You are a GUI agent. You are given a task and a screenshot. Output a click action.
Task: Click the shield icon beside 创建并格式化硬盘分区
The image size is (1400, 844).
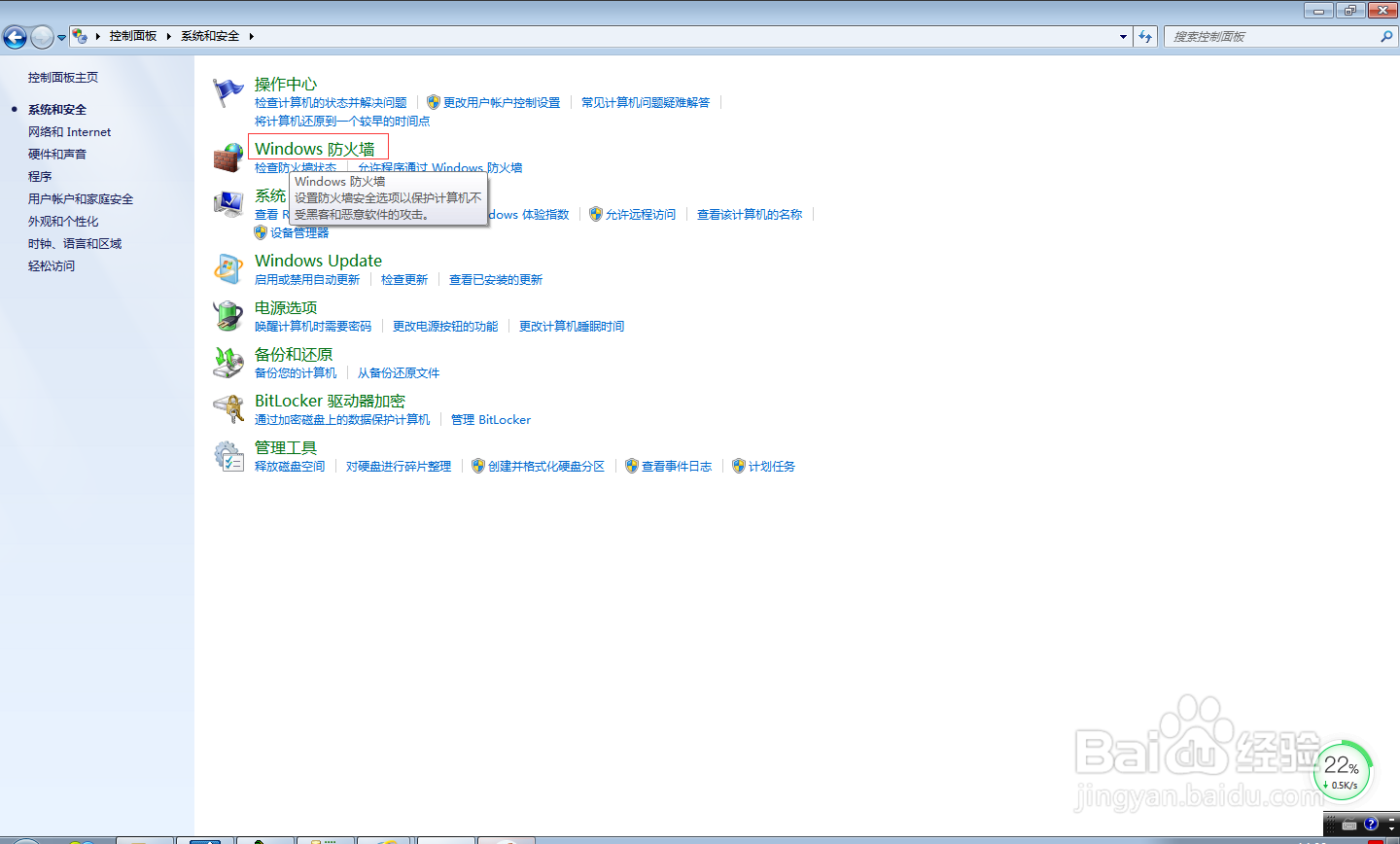[477, 466]
